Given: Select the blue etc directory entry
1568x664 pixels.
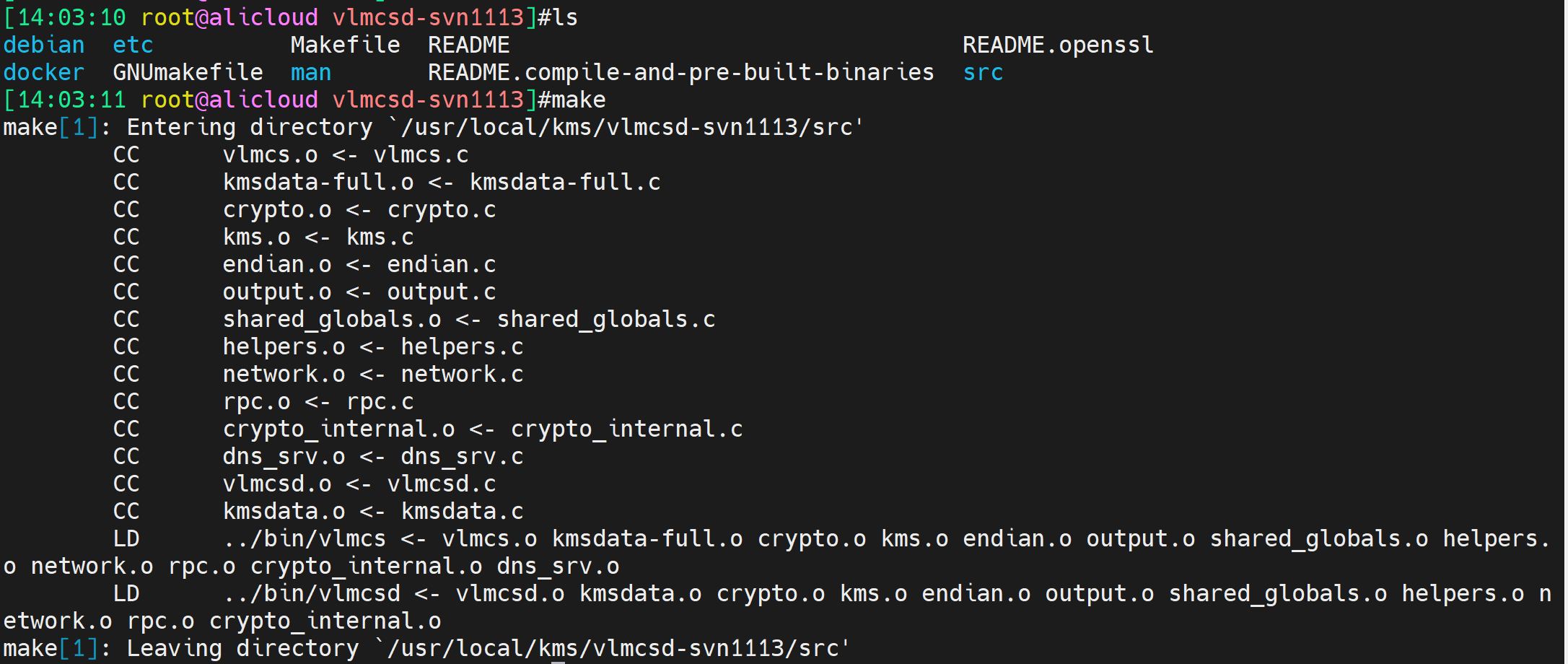Looking at the screenshot, I should point(133,45).
